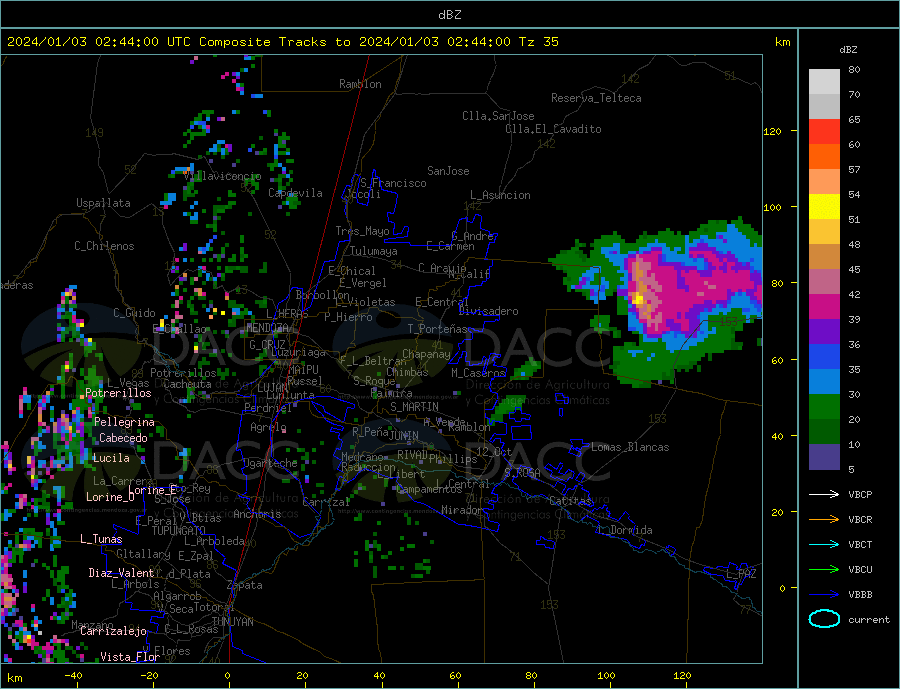Click the 'Cabecedo' map label
Viewport: 900px width, 689px height.
[x=123, y=438]
